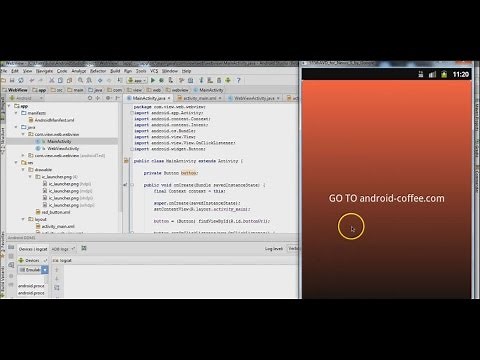Open the Refactor menu
The image size is (480, 360).
98,71
